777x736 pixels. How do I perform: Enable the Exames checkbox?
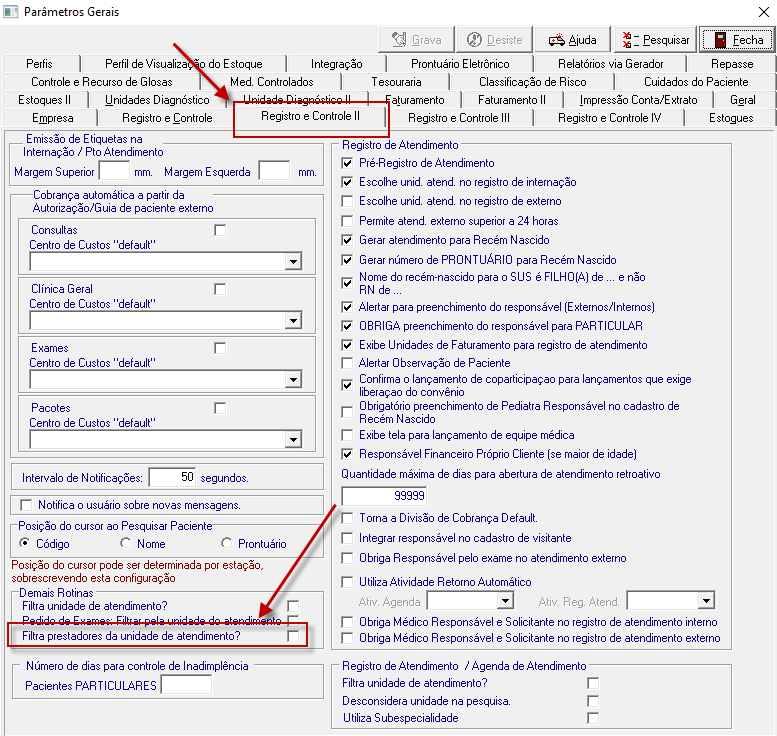tap(220, 348)
